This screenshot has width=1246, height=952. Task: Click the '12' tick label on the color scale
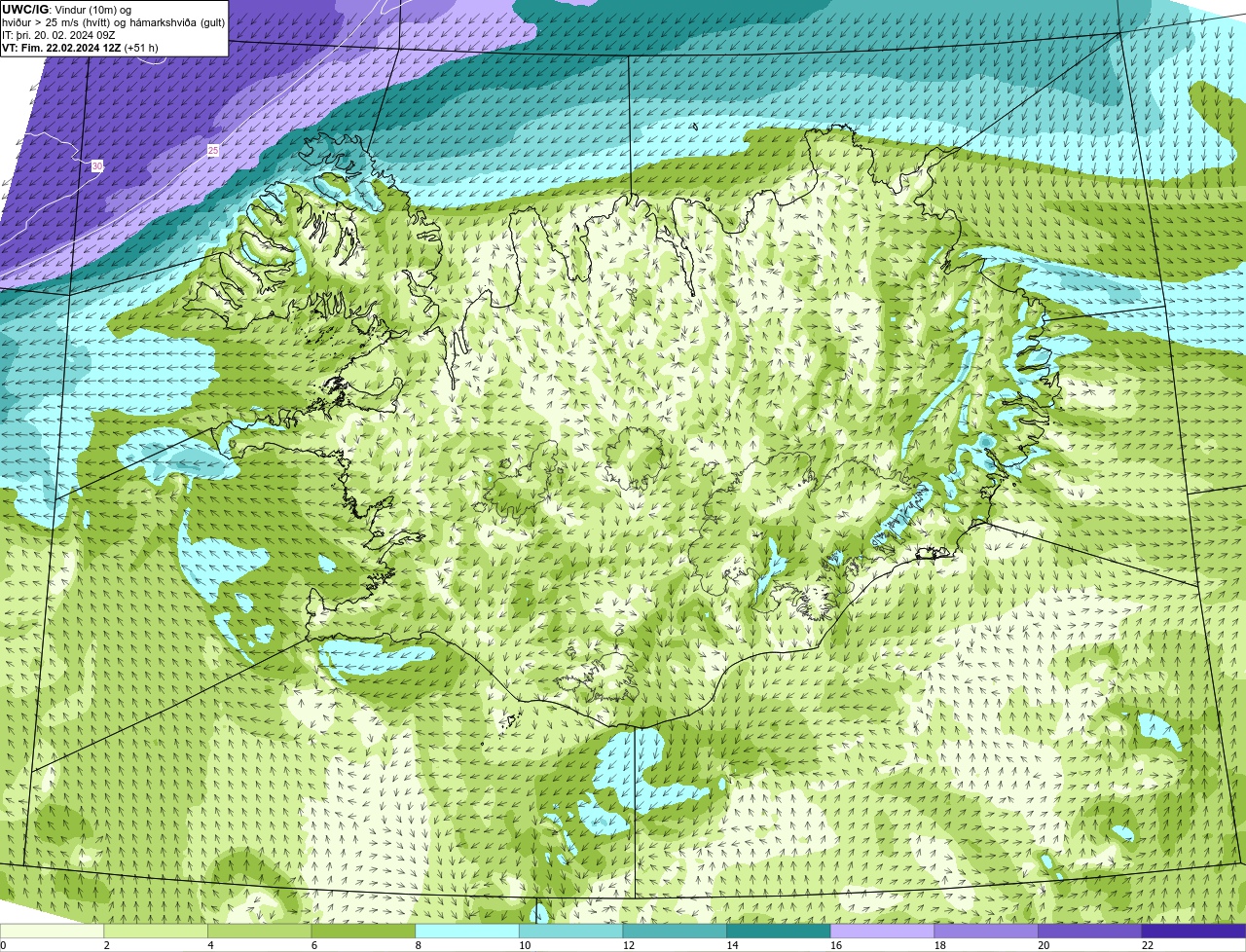(629, 945)
